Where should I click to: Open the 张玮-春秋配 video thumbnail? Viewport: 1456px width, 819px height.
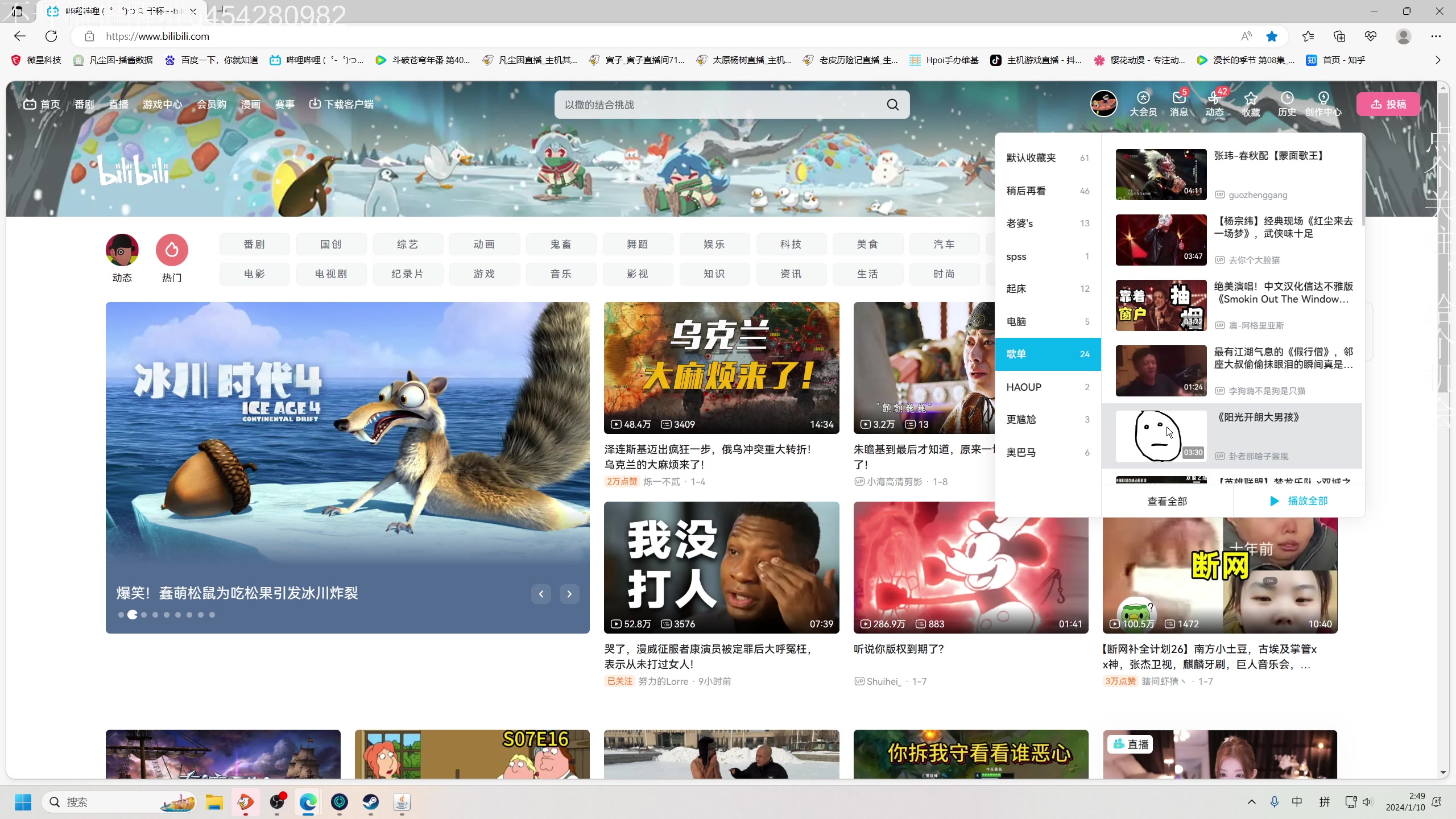point(1161,175)
